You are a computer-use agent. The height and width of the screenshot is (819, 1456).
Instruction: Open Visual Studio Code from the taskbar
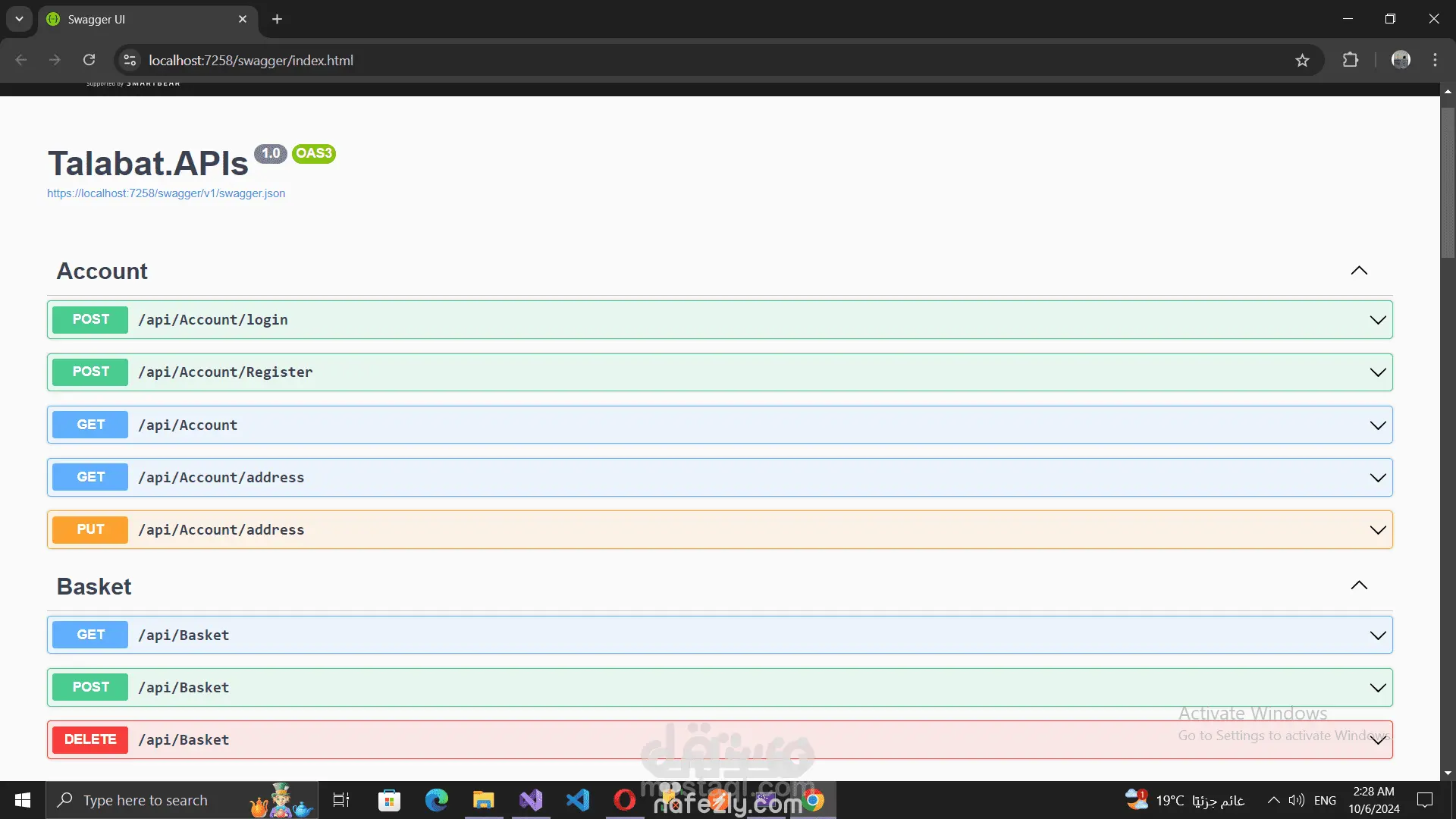click(x=578, y=800)
